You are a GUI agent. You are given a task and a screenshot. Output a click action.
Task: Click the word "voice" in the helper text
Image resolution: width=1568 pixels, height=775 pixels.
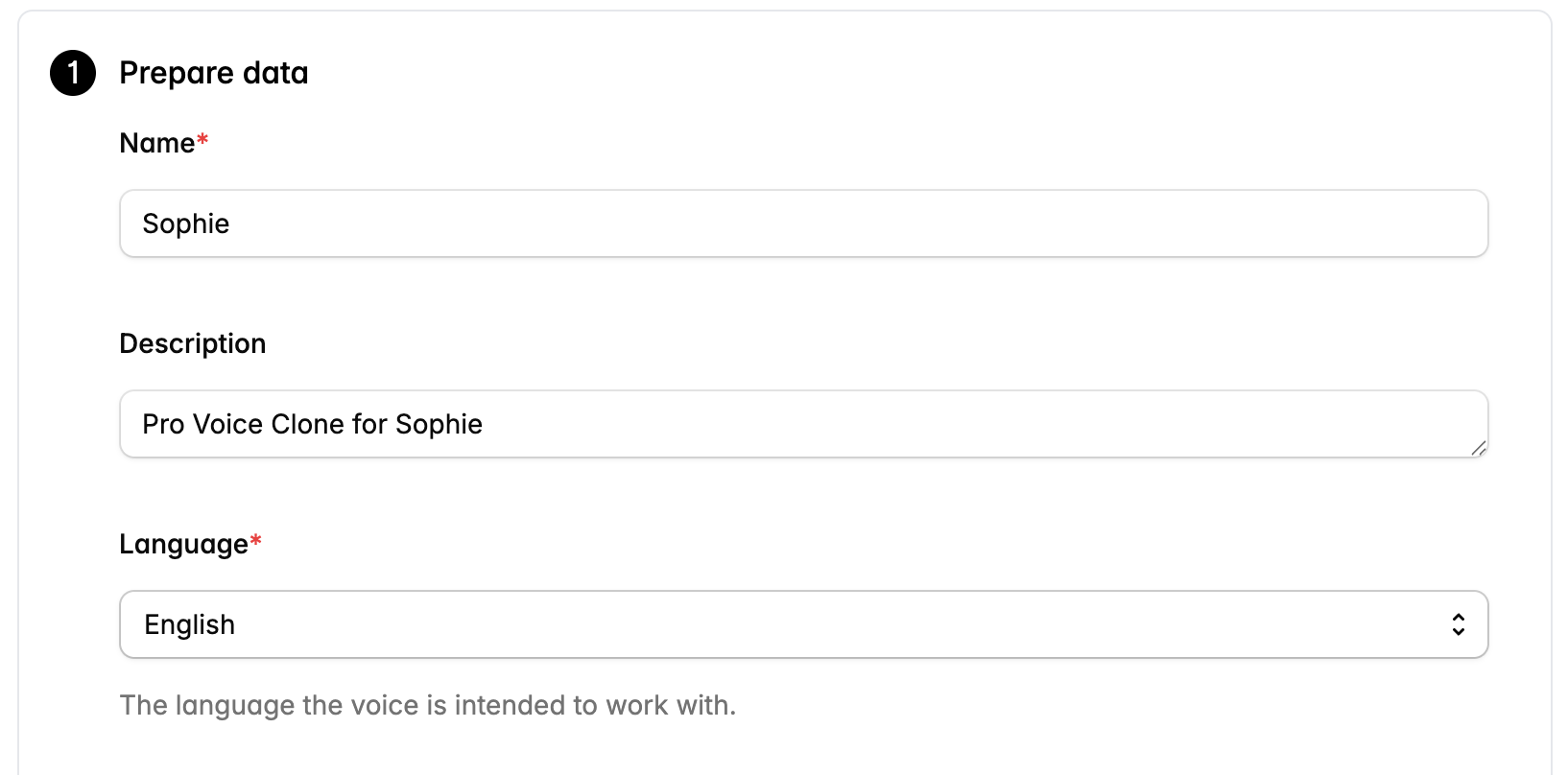pos(381,706)
